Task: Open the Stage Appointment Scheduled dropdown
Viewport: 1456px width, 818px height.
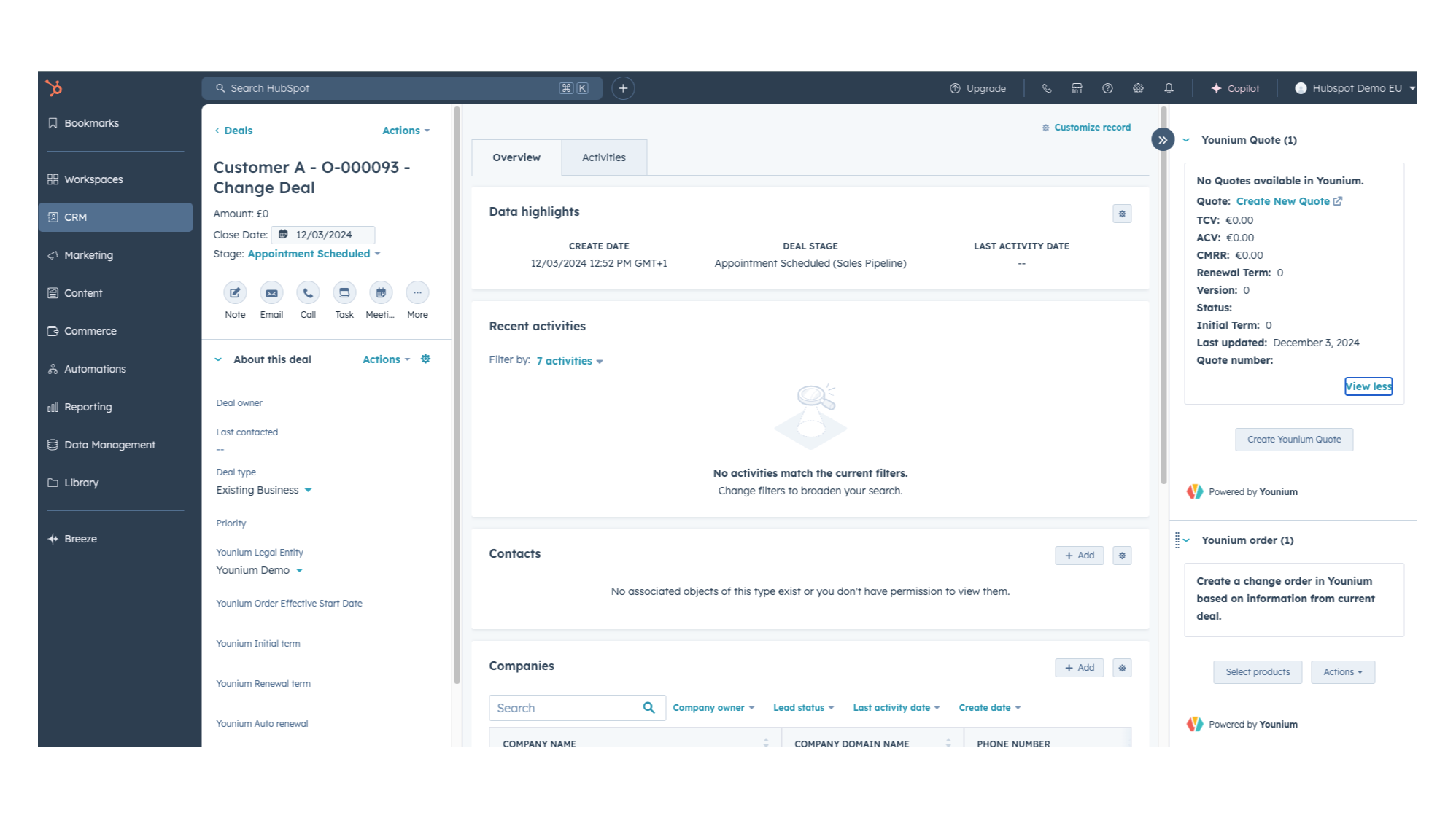Action: (314, 254)
